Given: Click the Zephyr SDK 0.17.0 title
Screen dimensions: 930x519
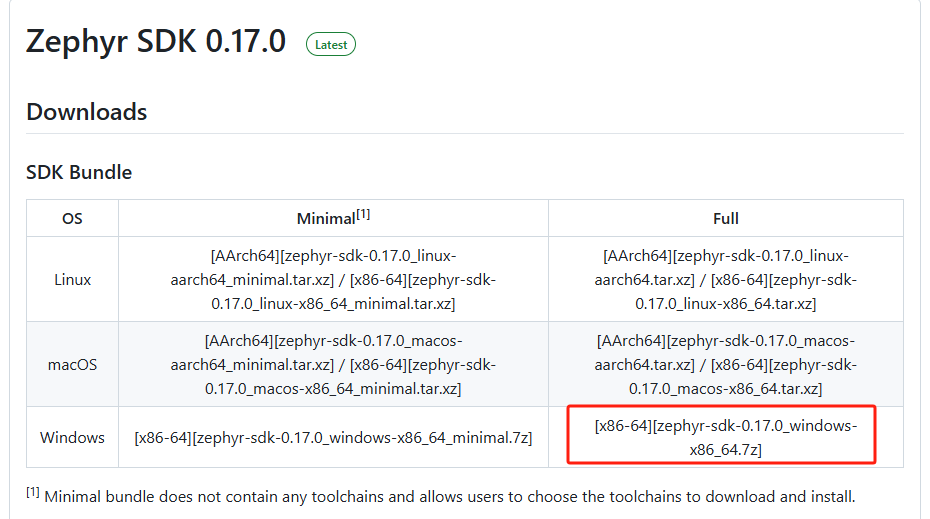Looking at the screenshot, I should click(156, 42).
